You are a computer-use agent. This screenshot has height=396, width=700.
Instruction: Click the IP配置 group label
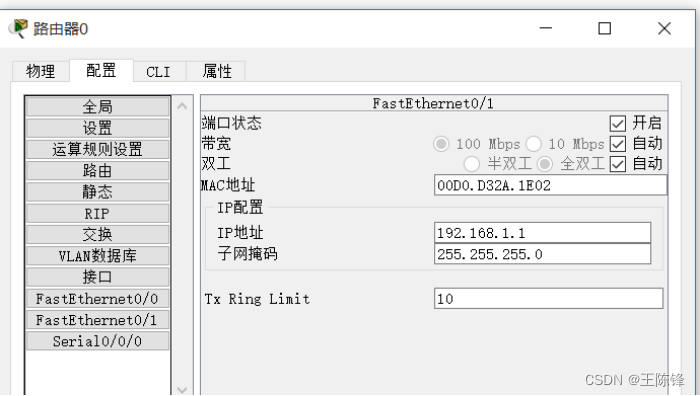240,208
